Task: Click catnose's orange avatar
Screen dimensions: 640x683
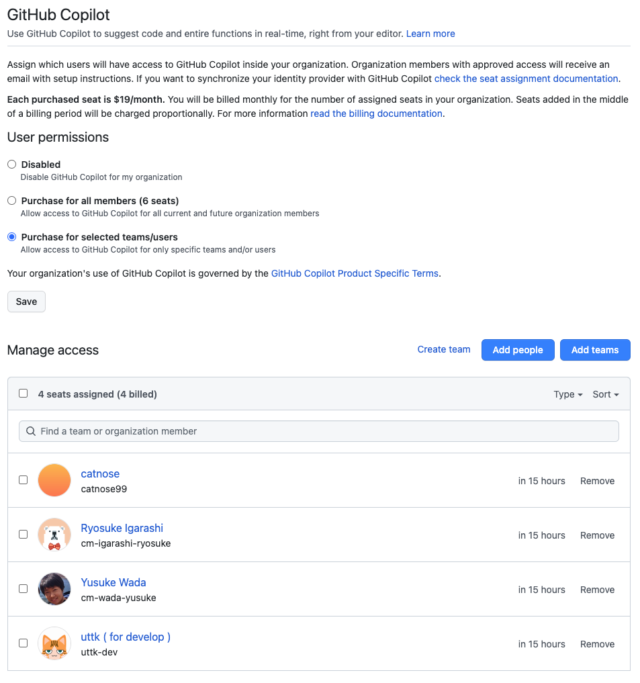Action: (x=54, y=480)
